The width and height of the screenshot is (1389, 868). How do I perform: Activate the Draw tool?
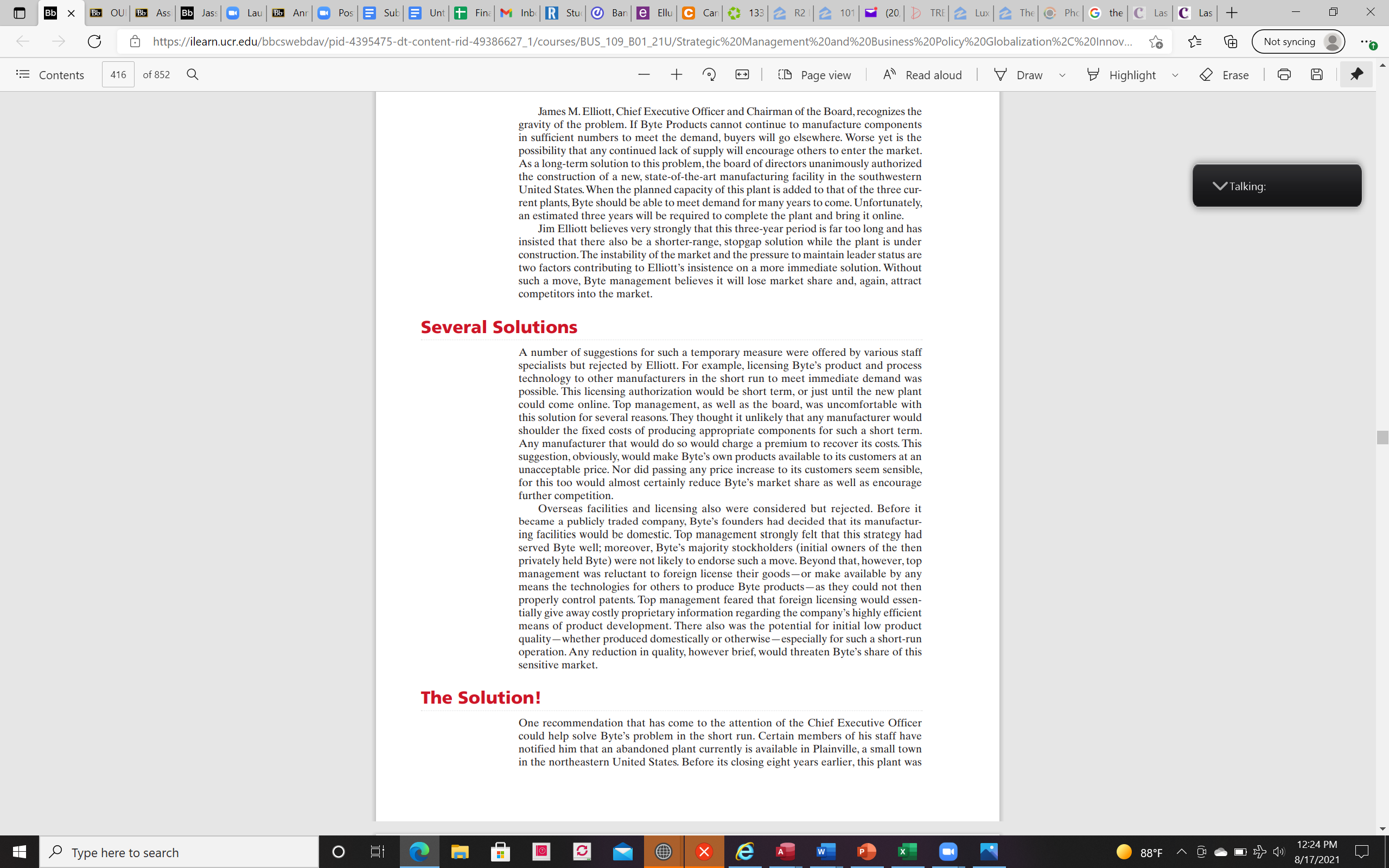click(1018, 75)
